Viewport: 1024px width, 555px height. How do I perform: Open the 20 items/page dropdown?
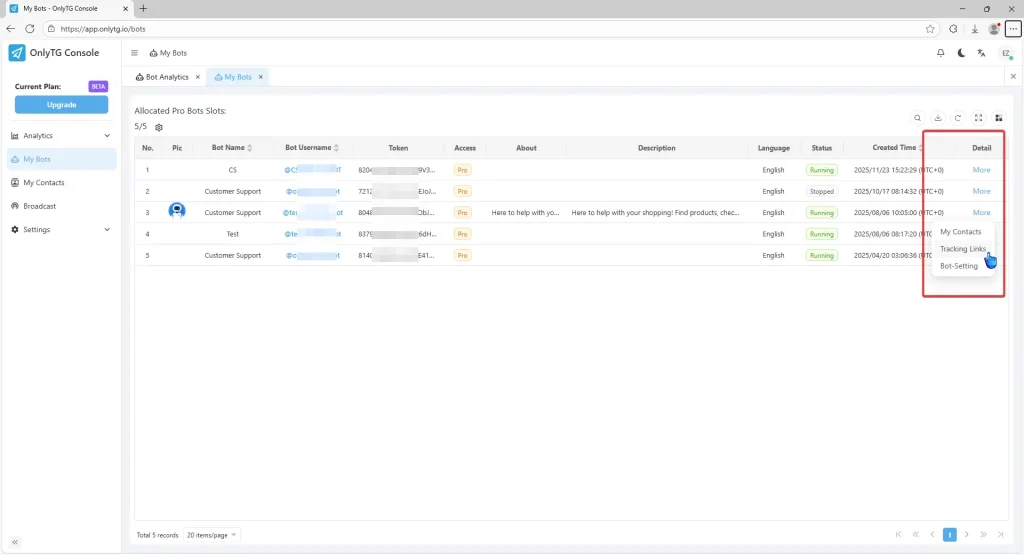[212, 535]
